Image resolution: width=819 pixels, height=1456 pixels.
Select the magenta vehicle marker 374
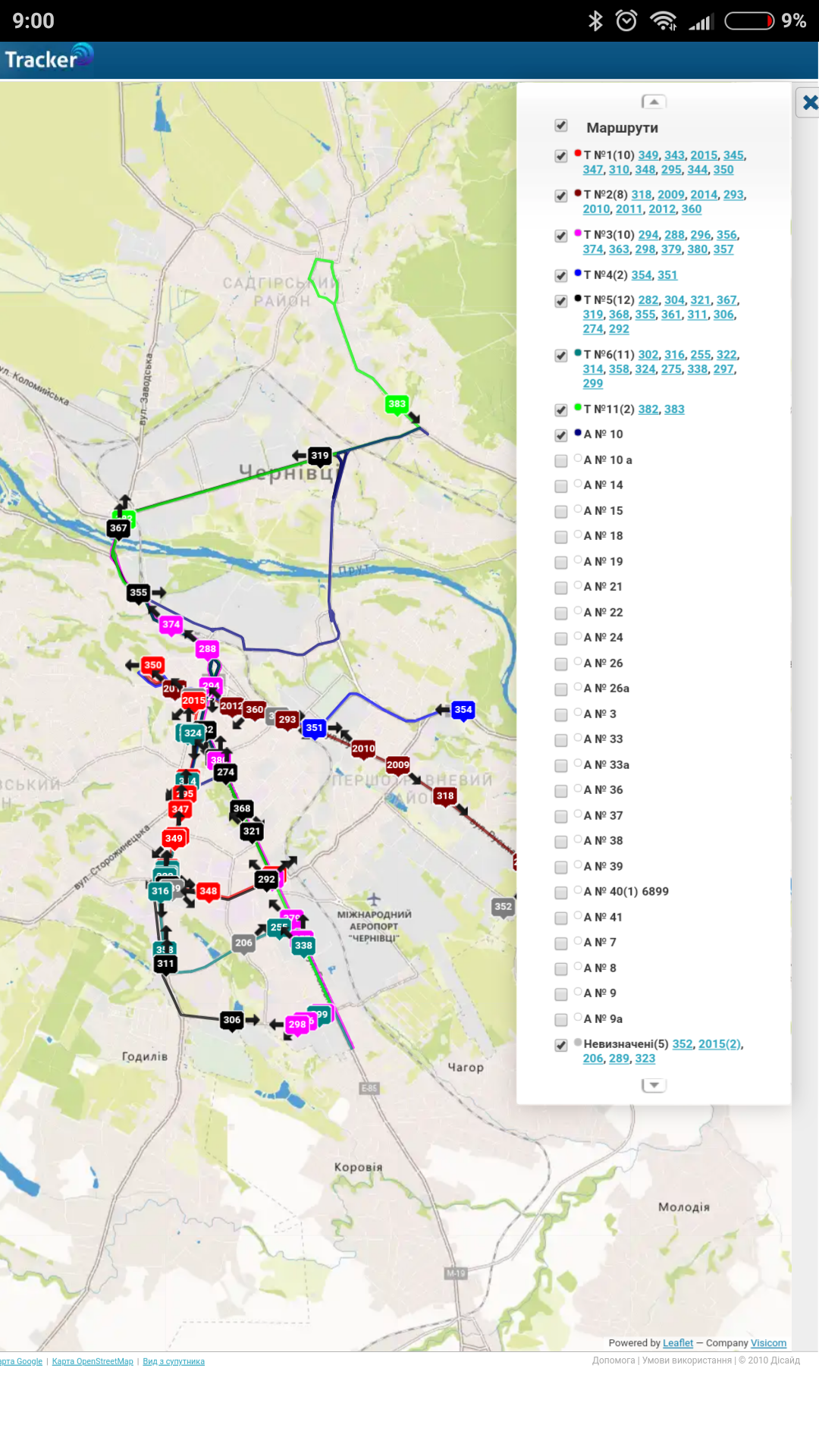coord(171,625)
